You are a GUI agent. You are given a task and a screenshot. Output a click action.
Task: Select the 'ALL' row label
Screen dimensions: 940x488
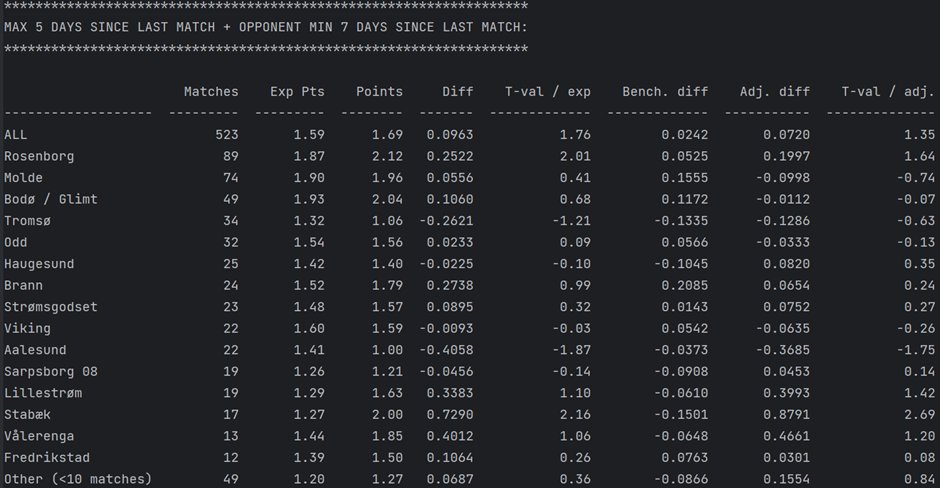(x=16, y=135)
